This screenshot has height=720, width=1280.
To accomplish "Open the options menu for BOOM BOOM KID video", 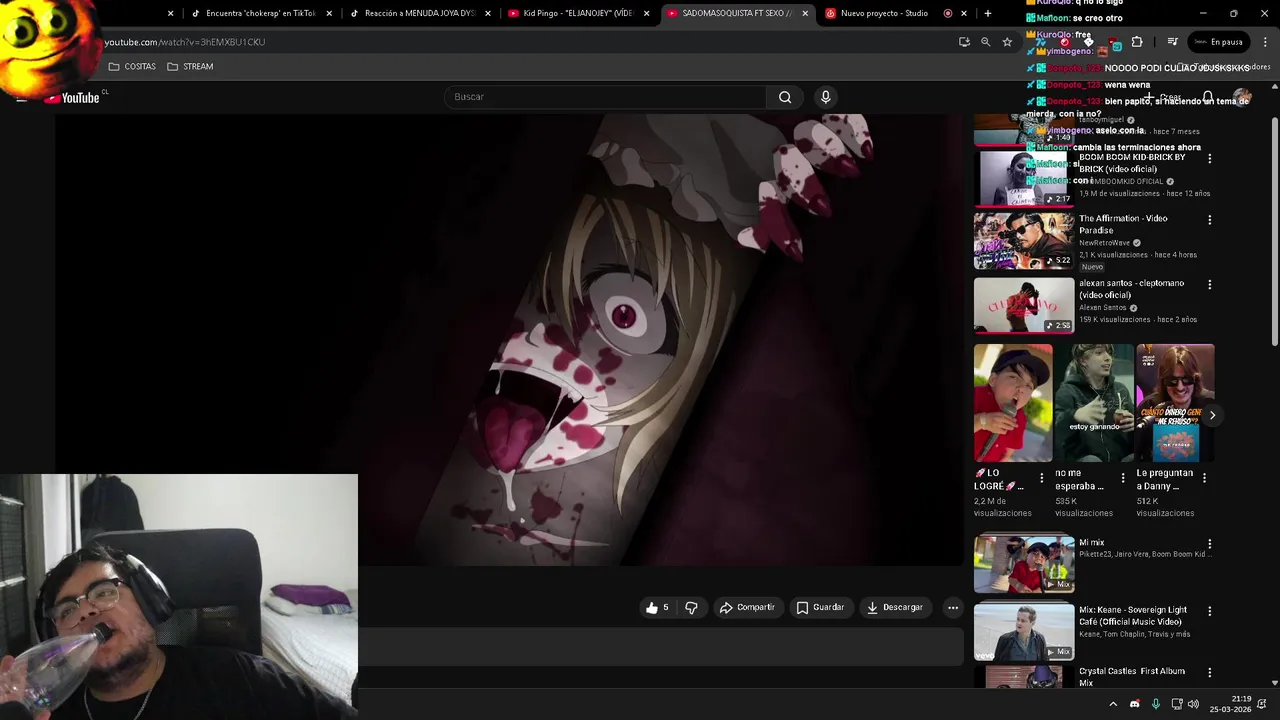I will click(1209, 159).
